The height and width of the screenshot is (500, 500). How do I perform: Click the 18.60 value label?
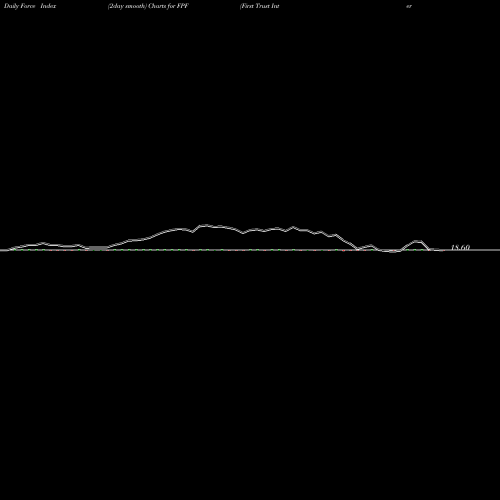(460, 247)
